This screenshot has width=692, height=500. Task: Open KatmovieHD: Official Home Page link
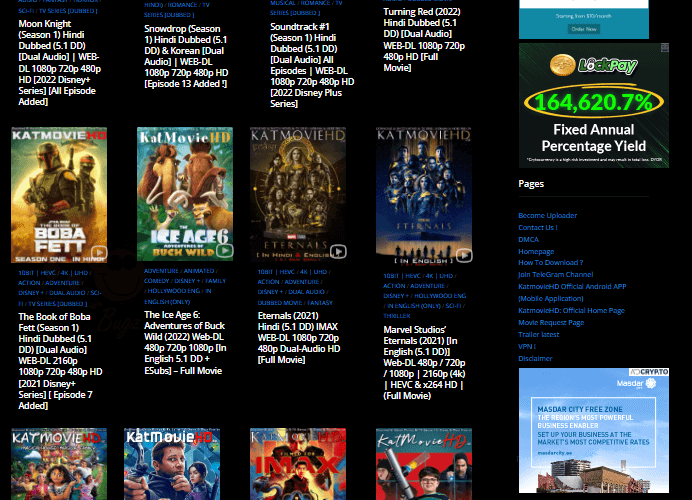(x=572, y=310)
